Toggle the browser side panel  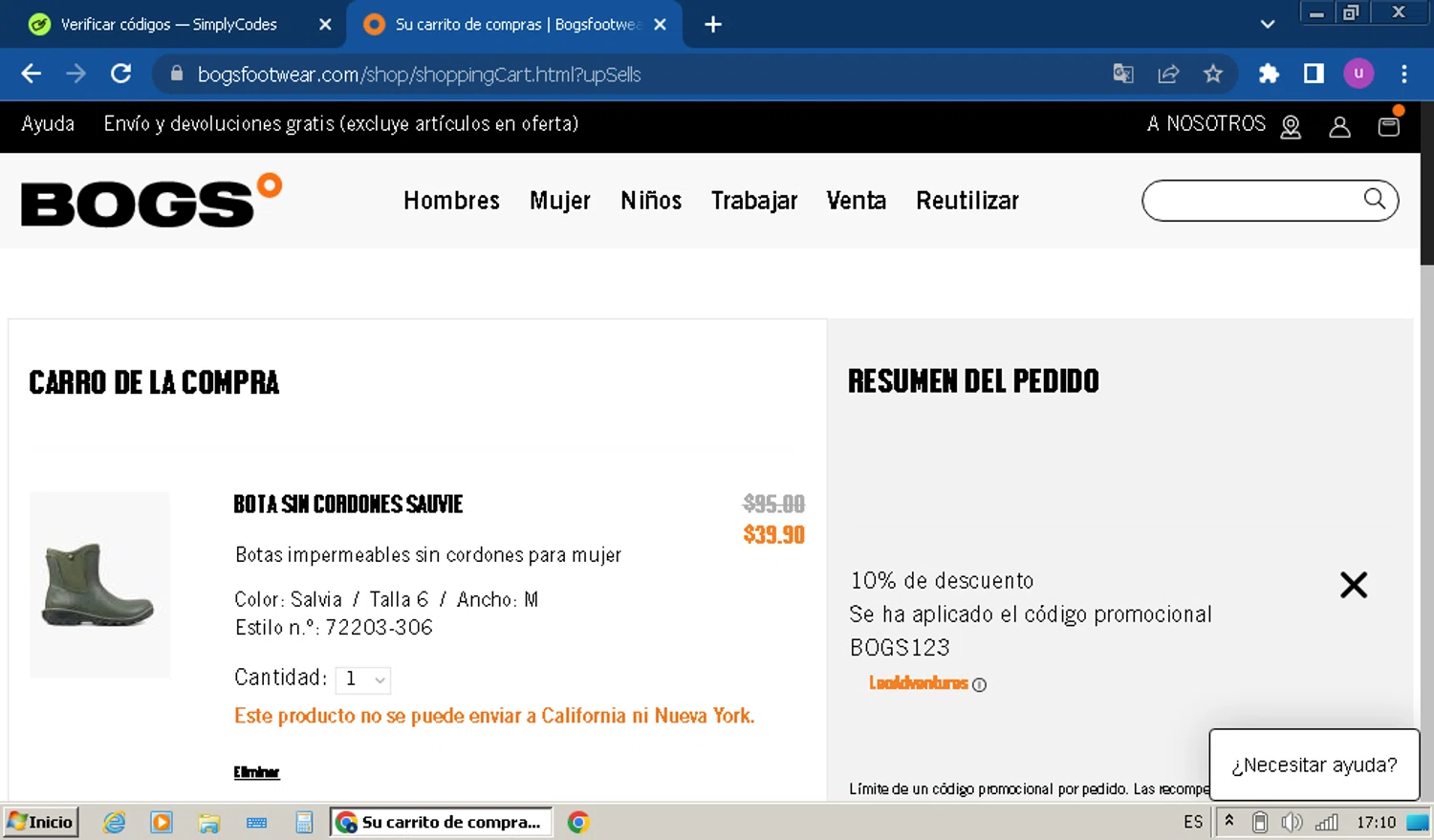tap(1314, 74)
